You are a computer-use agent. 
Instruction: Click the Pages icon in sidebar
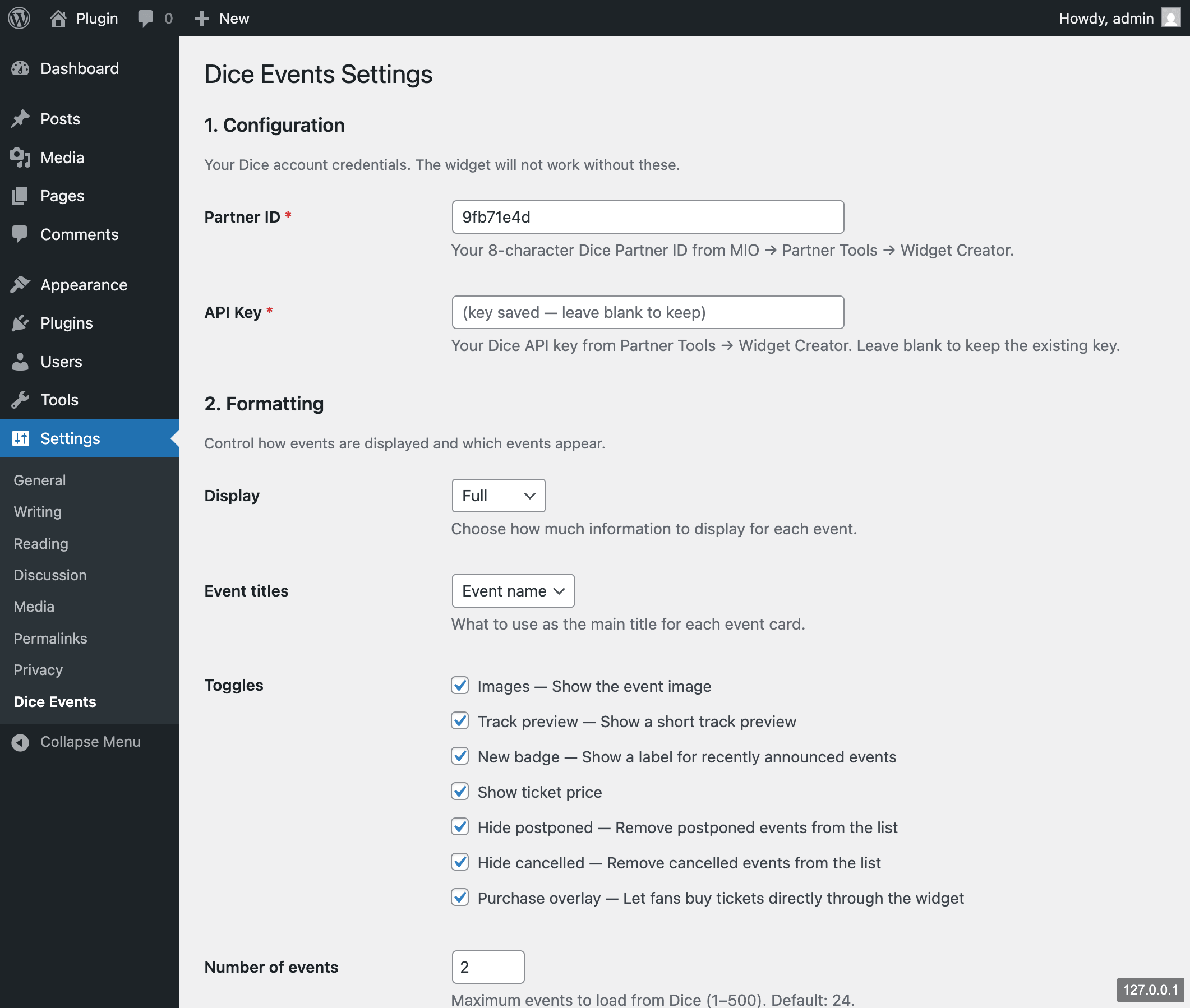[x=20, y=196]
